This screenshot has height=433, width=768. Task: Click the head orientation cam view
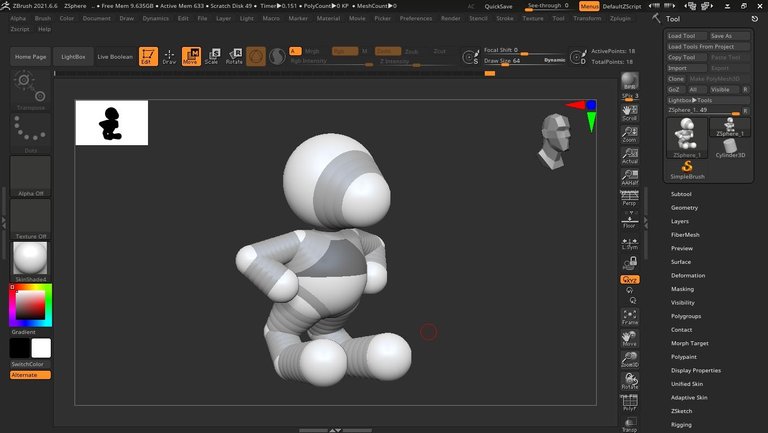point(556,142)
